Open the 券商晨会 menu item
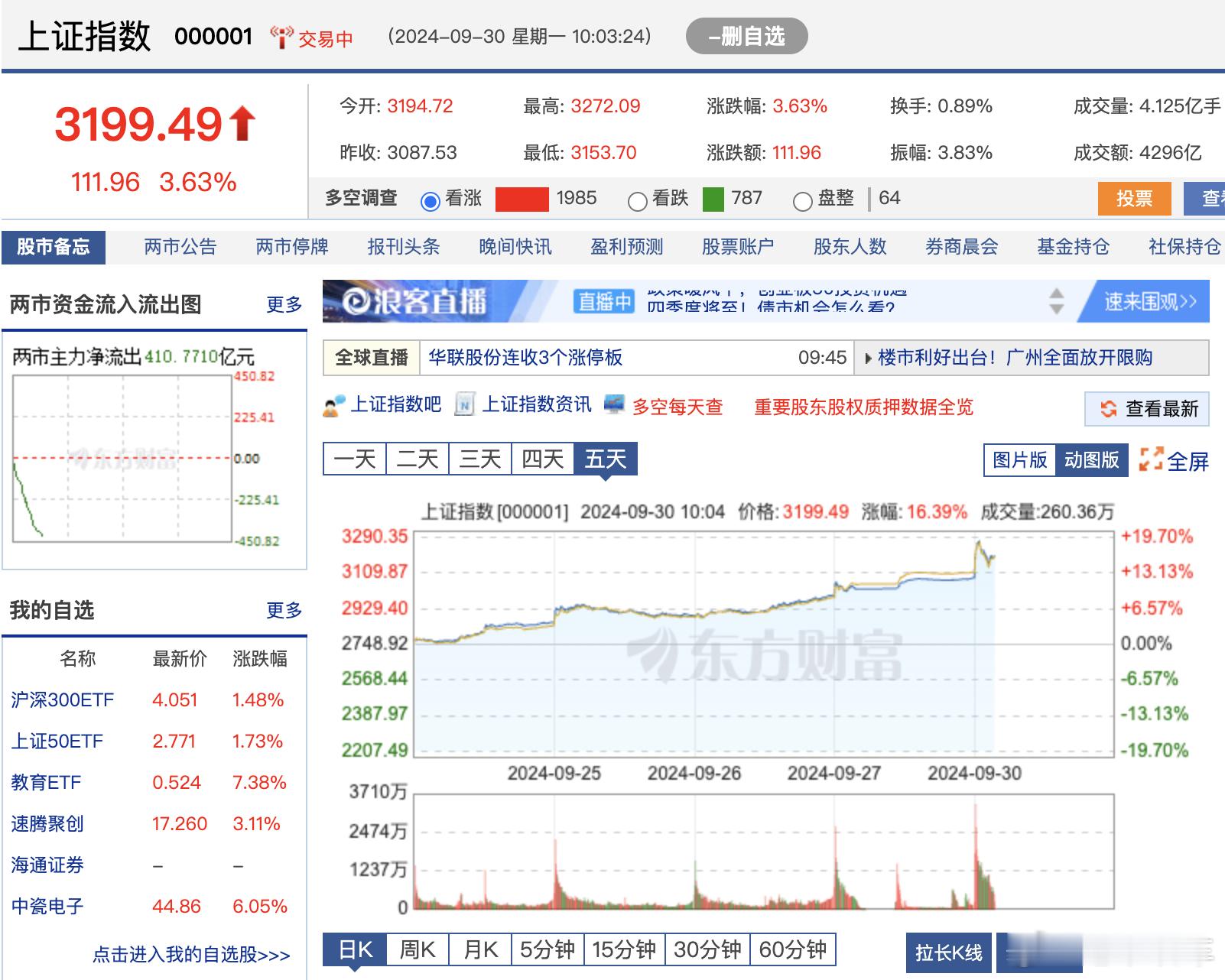The width and height of the screenshot is (1225, 980). tap(962, 247)
